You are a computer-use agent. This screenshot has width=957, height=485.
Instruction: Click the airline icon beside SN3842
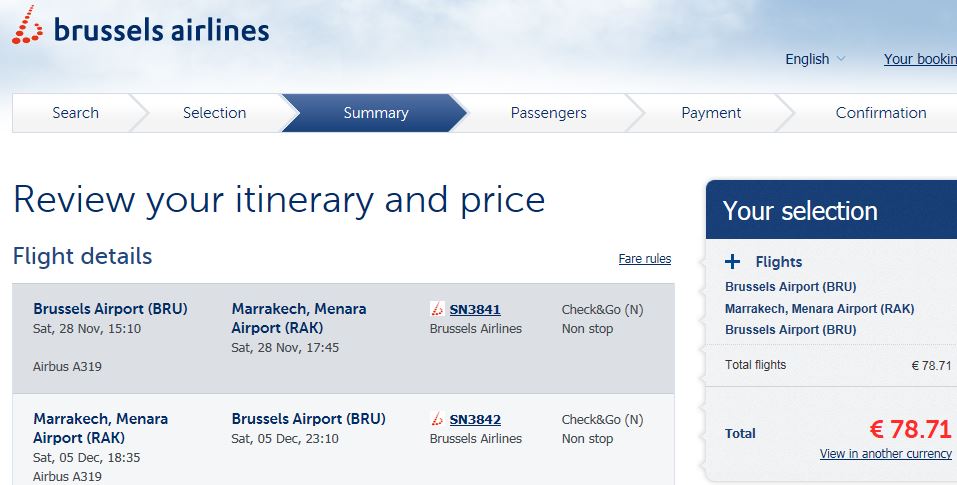pyautogui.click(x=437, y=419)
